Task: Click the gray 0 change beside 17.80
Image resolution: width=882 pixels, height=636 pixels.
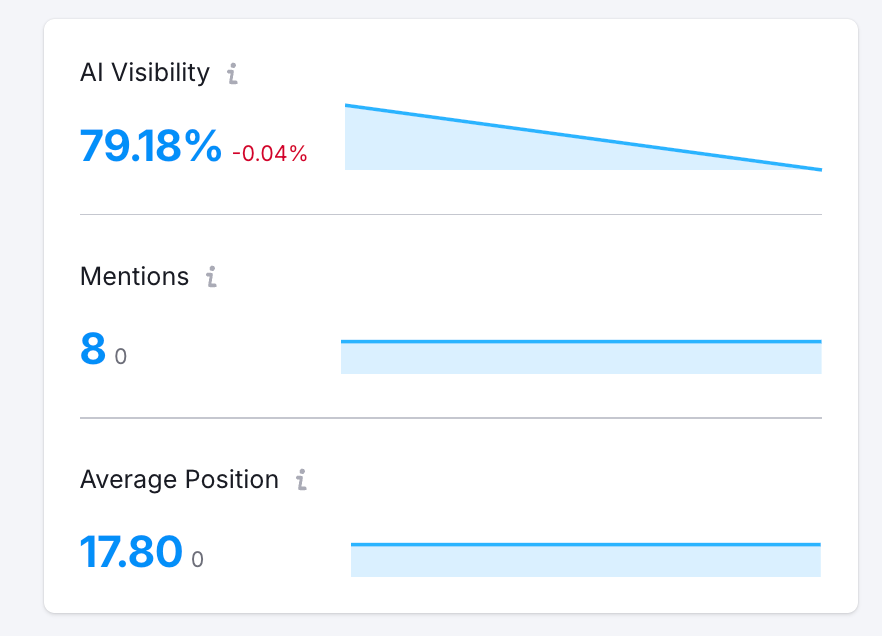Action: pyautogui.click(x=197, y=559)
